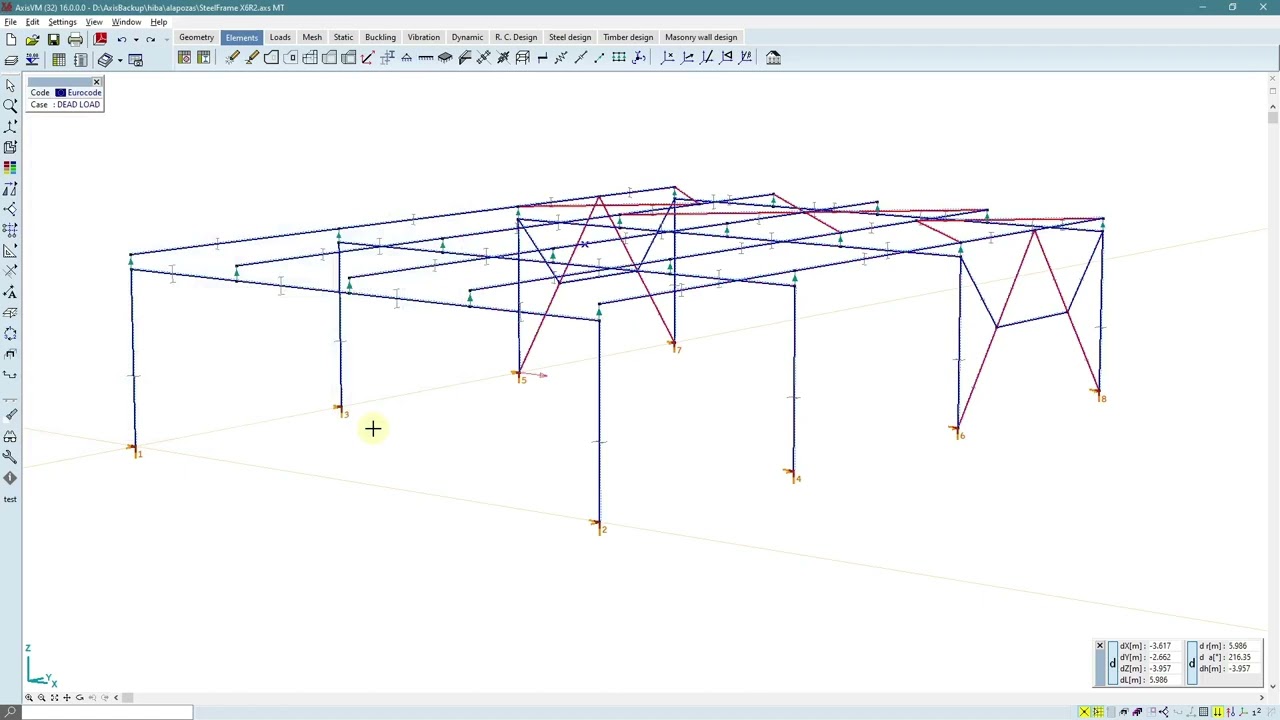Open the undo history dropdown arrow

(x=135, y=40)
